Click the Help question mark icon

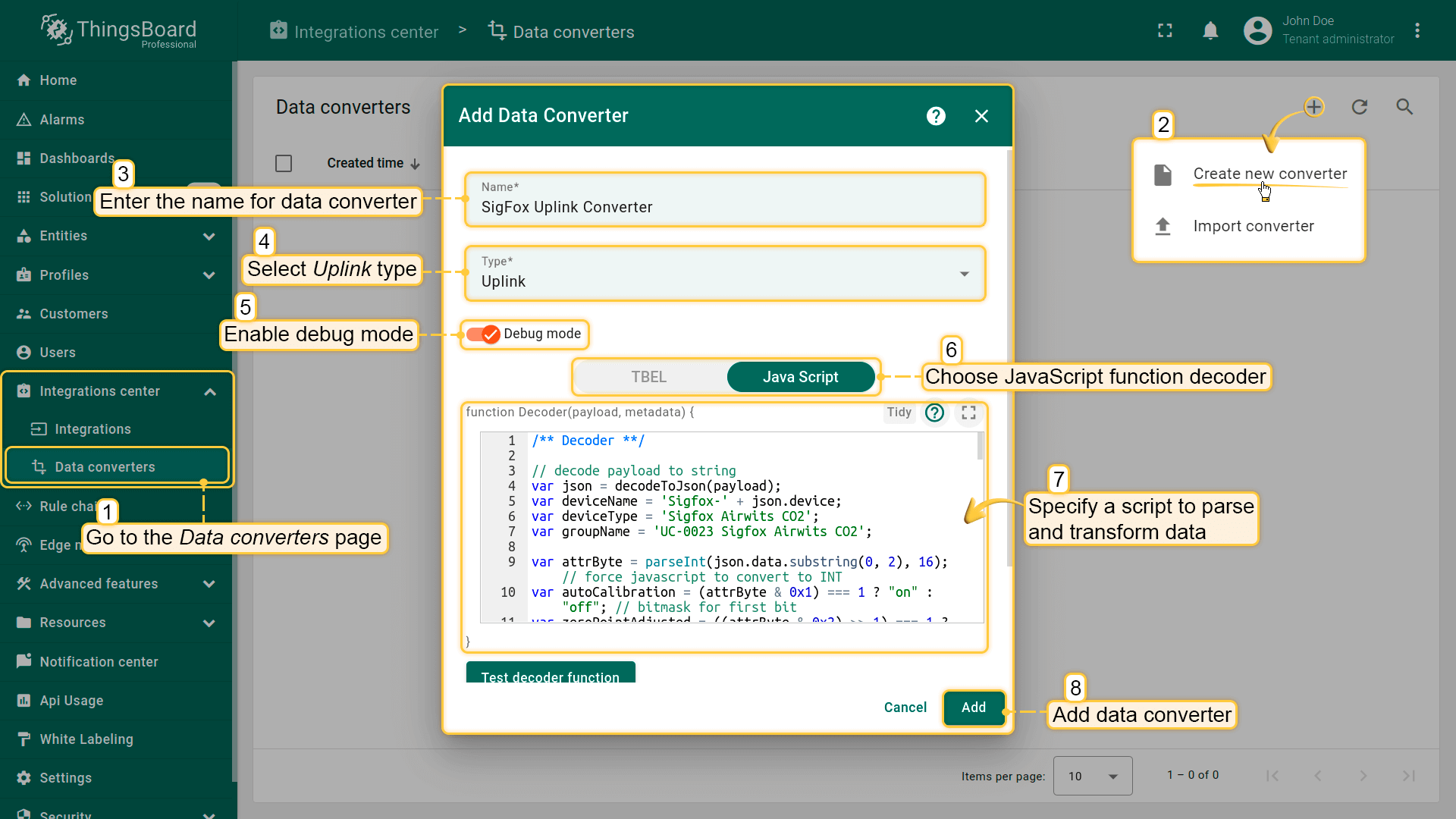click(936, 115)
